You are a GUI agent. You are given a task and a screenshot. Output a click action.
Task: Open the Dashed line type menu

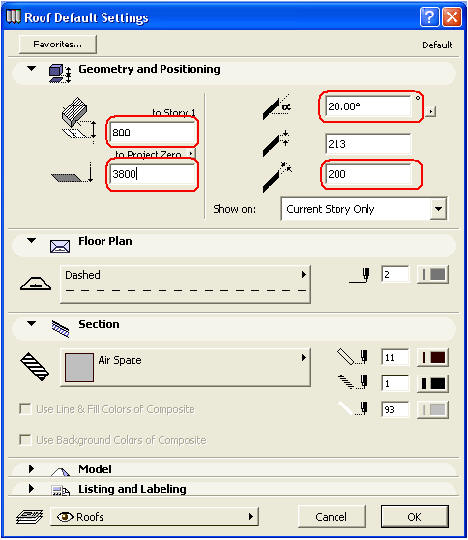pyautogui.click(x=185, y=284)
